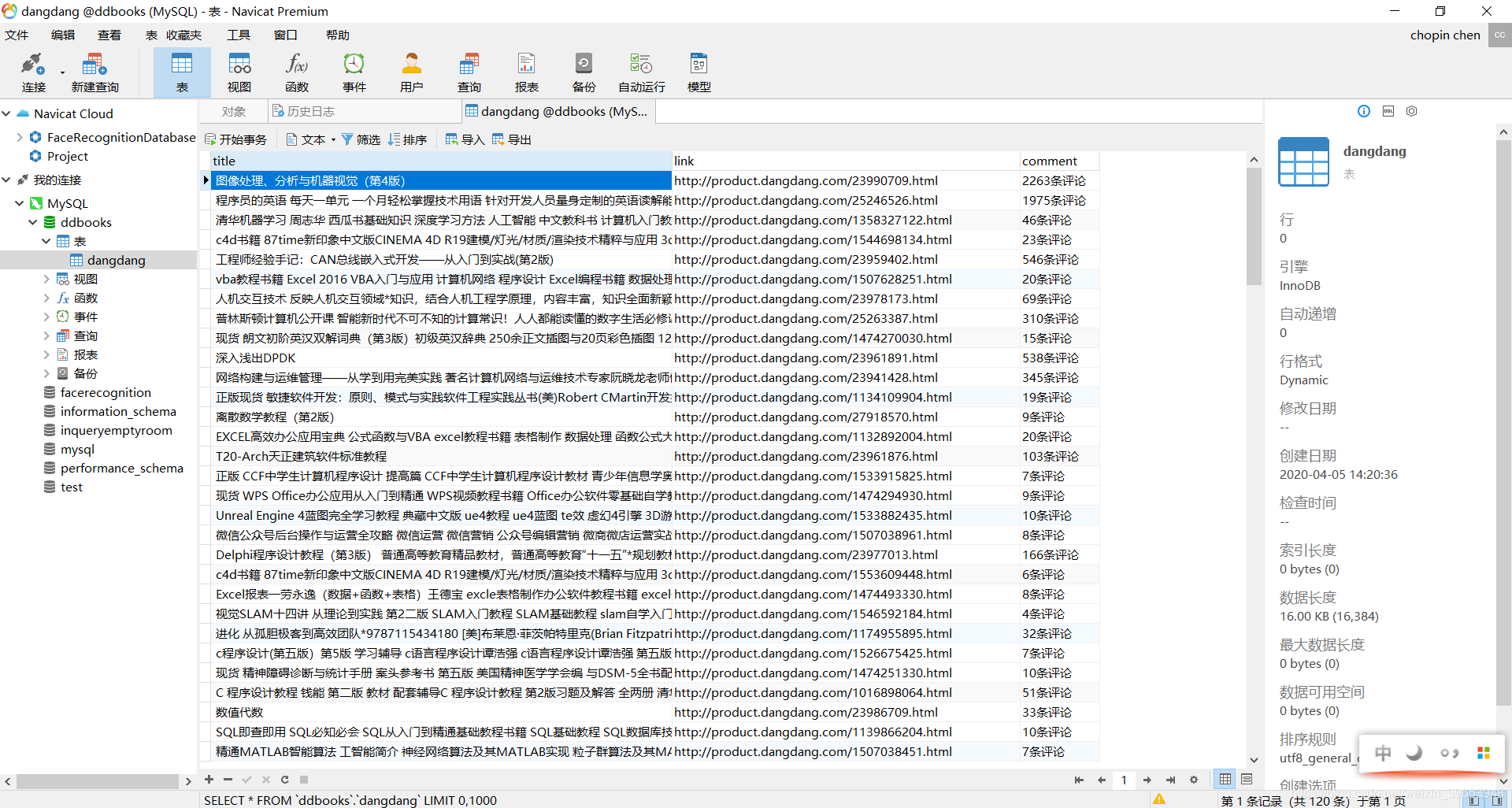1512x808 pixels.
Task: Click the hexagon preview icon in right panel
Action: (x=1412, y=111)
